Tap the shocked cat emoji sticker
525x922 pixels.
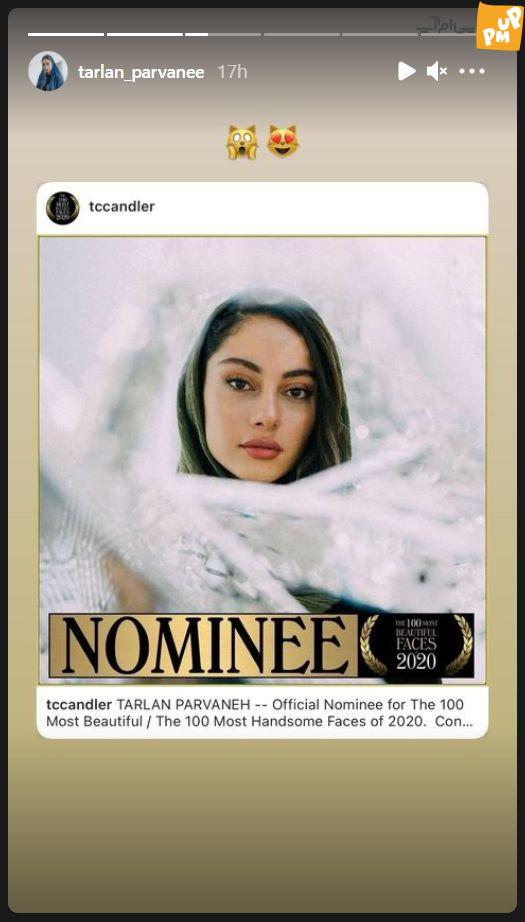click(242, 142)
